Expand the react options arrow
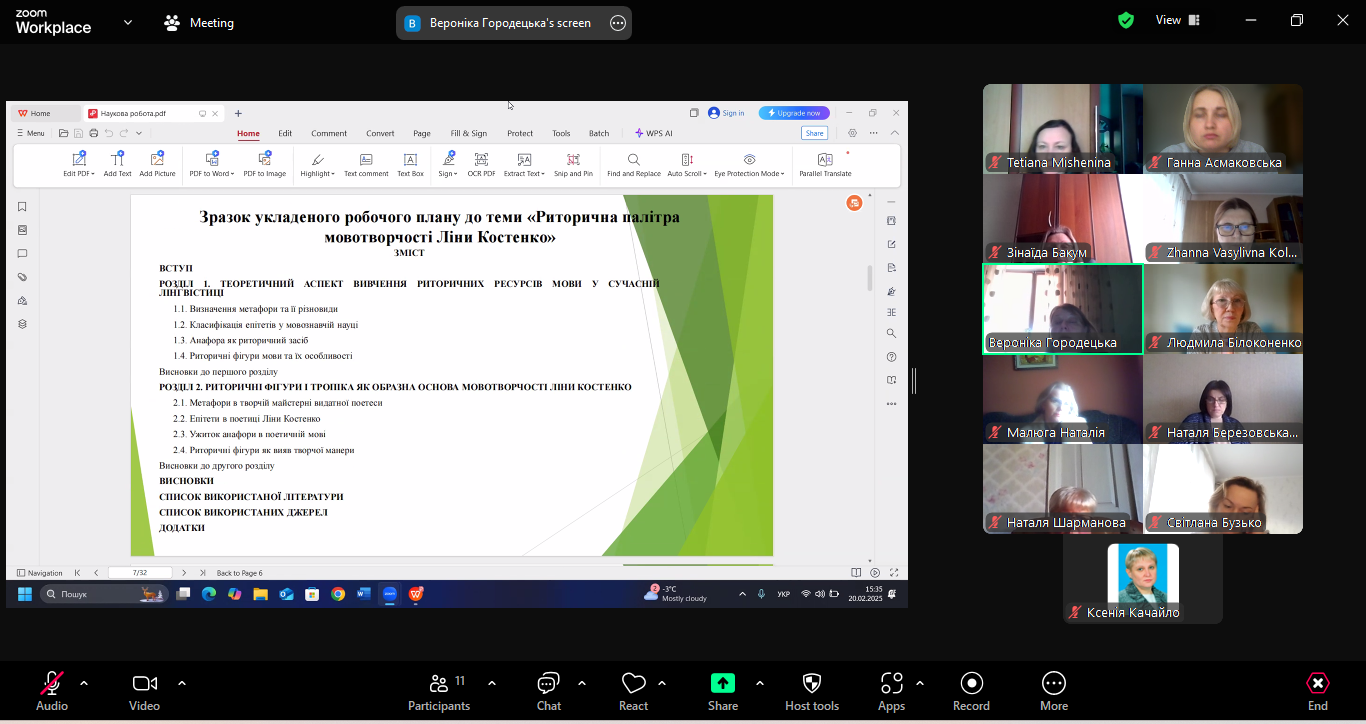 (662, 683)
